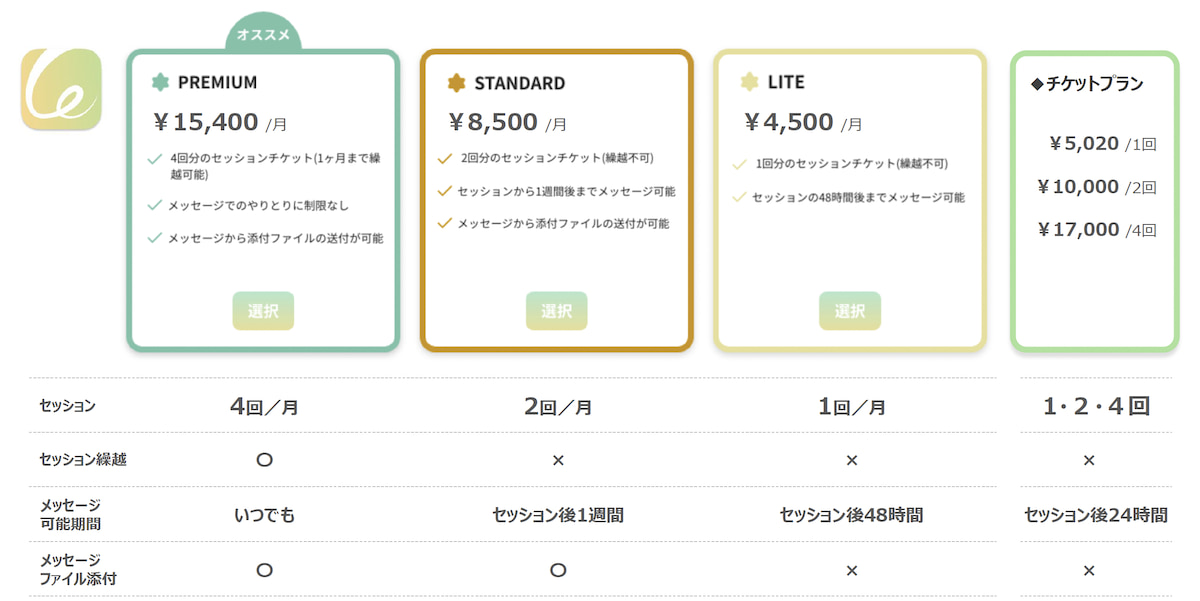Click checkmark beside セッションの48時間後までメッセージ可能
This screenshot has height=601, width=1200.
coord(739,197)
